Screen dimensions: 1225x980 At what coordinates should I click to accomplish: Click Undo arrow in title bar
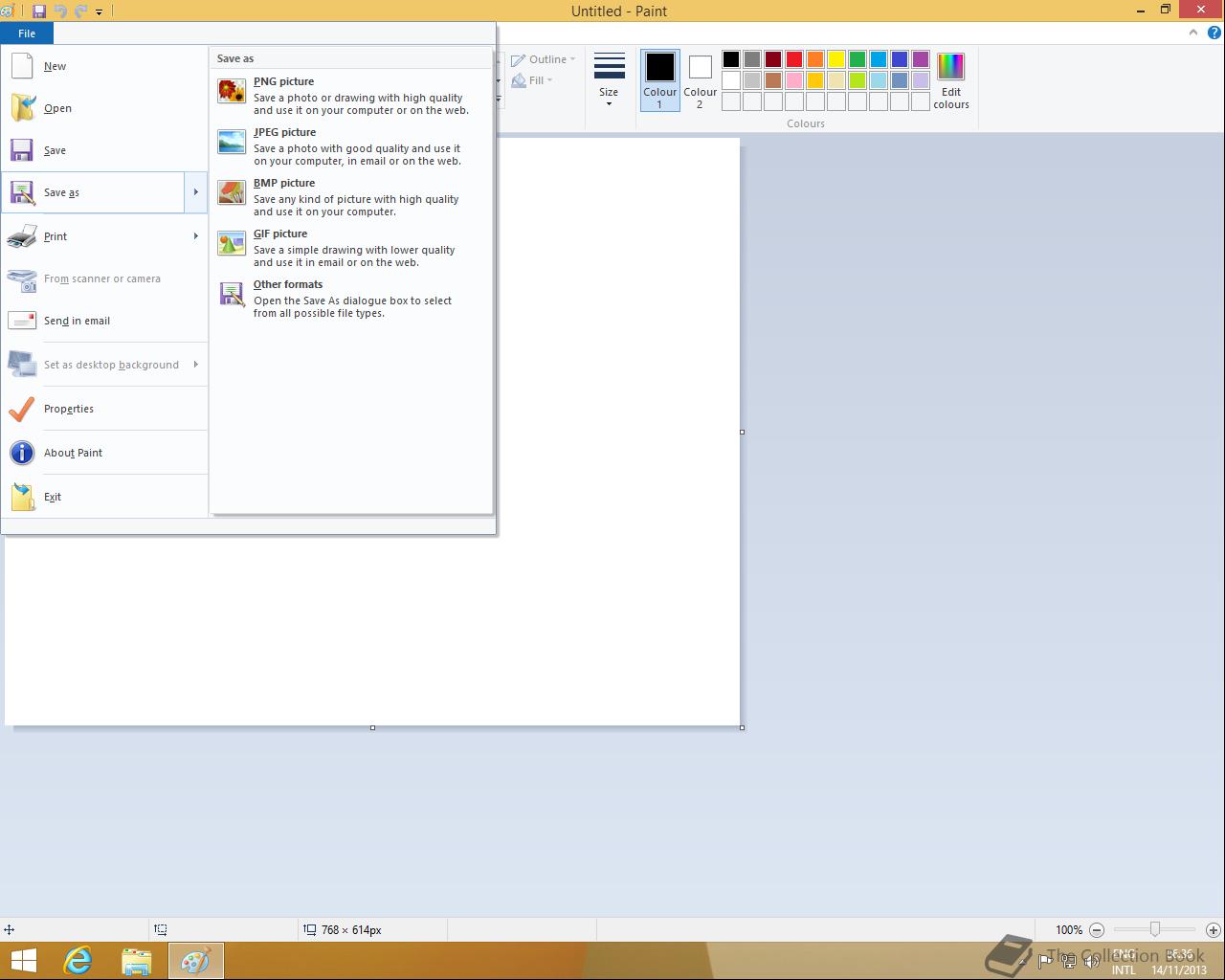pos(60,11)
